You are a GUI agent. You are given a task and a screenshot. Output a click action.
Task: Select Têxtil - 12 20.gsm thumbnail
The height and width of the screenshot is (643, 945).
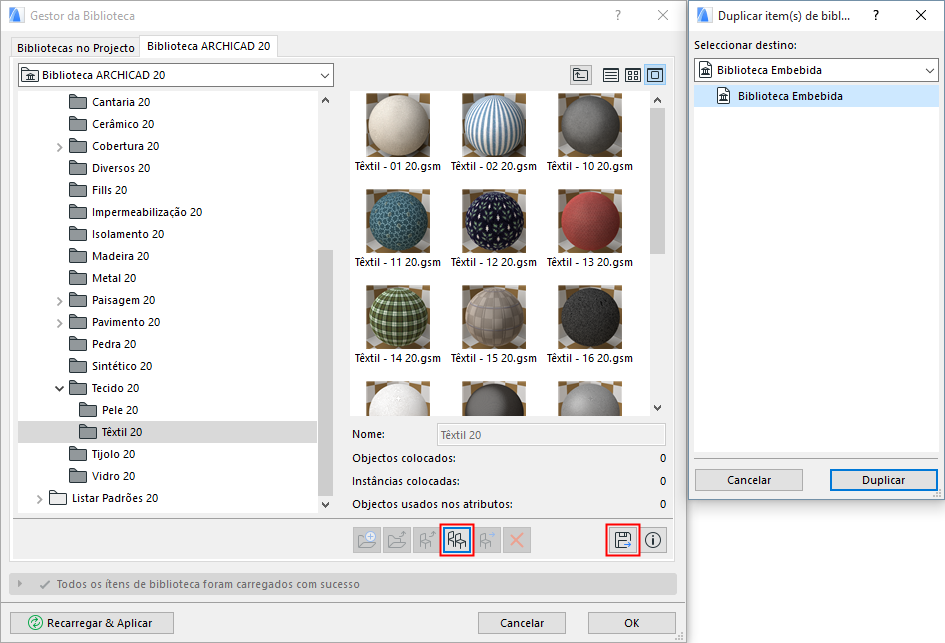(494, 221)
